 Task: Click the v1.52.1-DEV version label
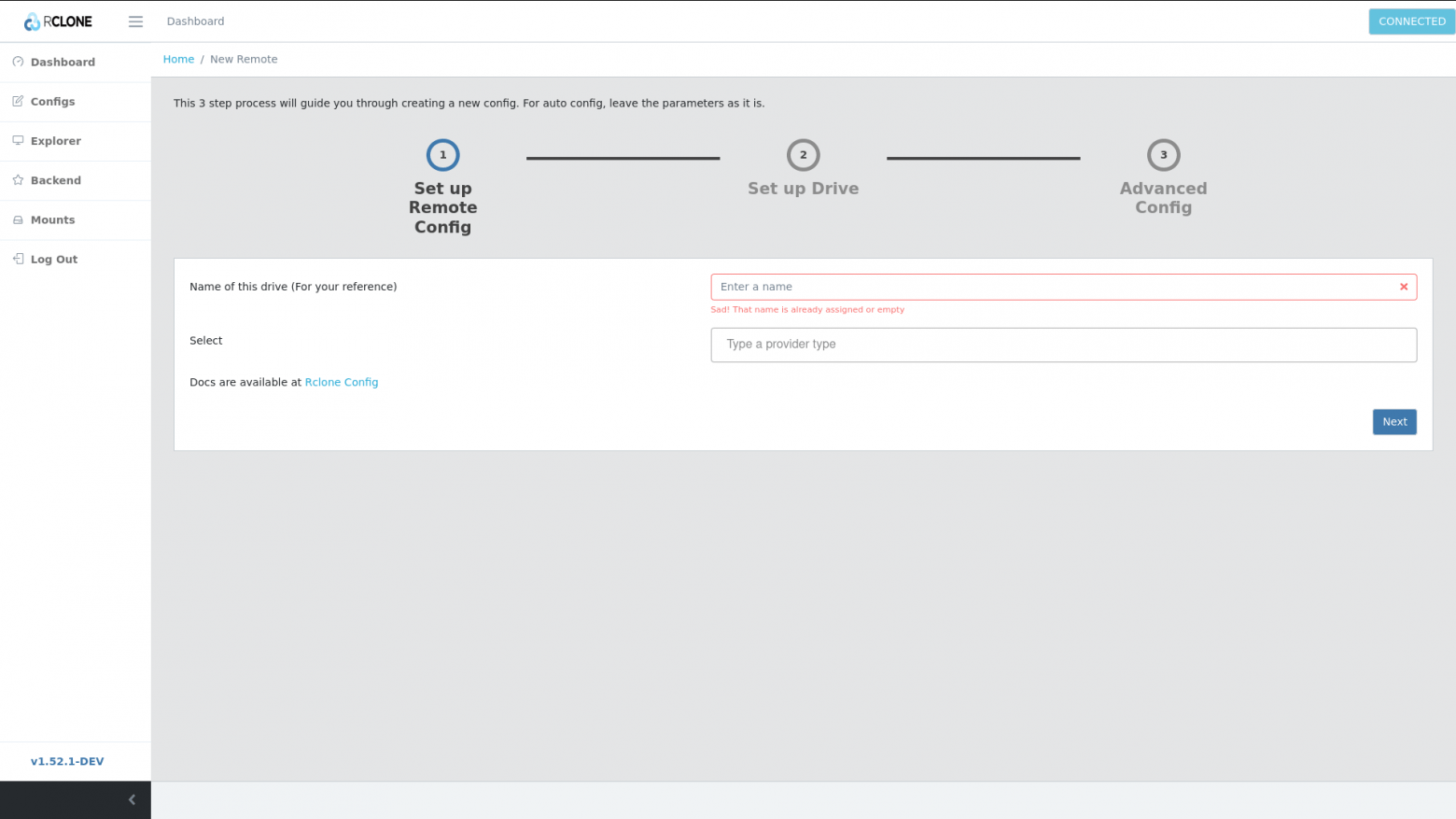(67, 761)
